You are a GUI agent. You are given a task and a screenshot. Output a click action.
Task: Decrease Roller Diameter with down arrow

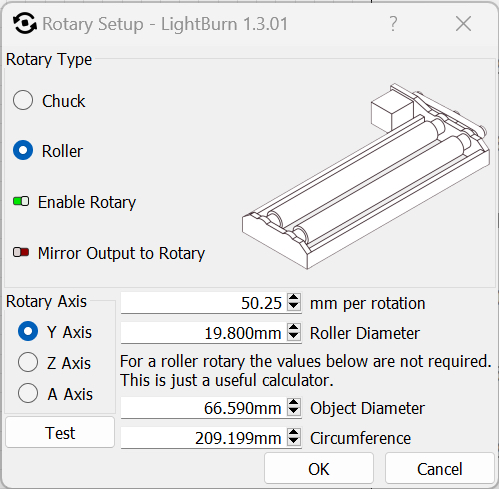(x=294, y=337)
